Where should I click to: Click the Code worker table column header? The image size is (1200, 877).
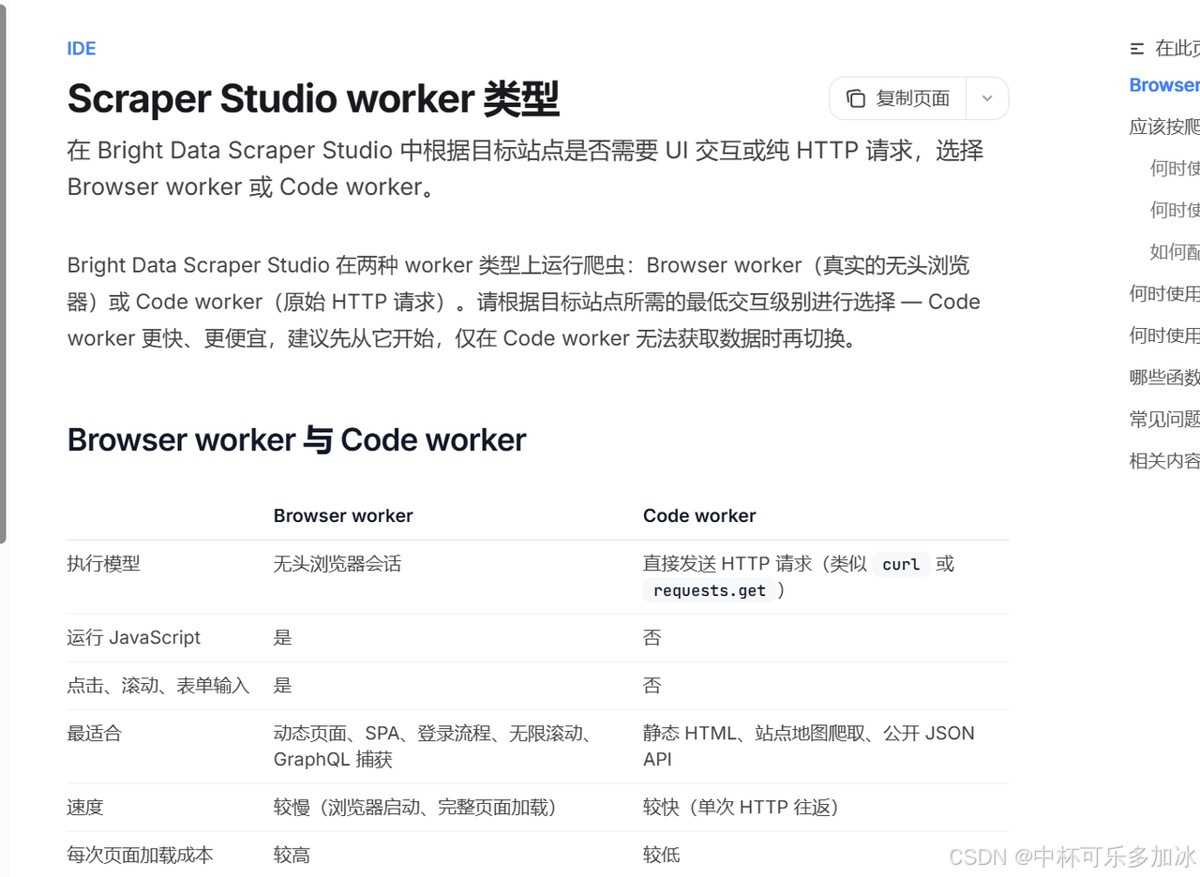coord(699,516)
